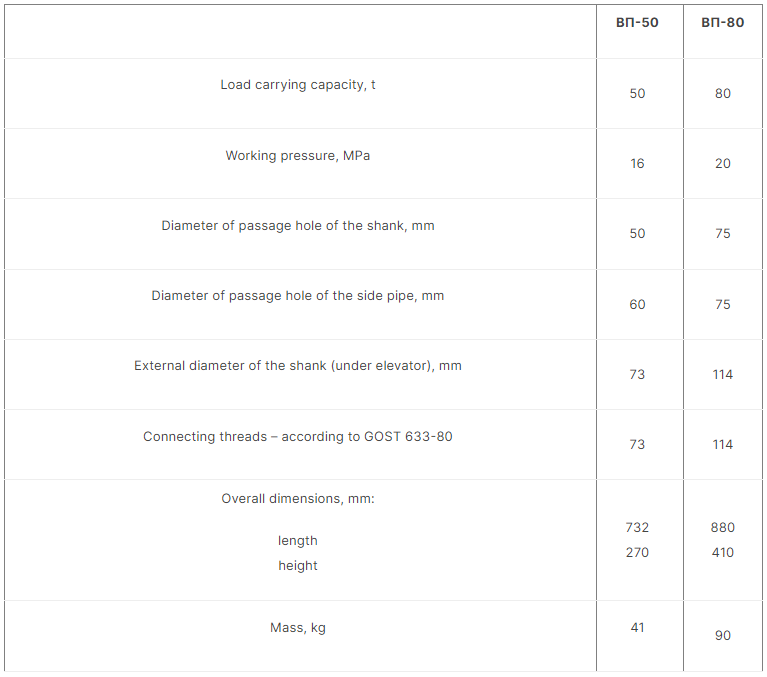Select the "Load carrying capacity, t" row label
Viewport: 767px width, 677px height.
298,85
